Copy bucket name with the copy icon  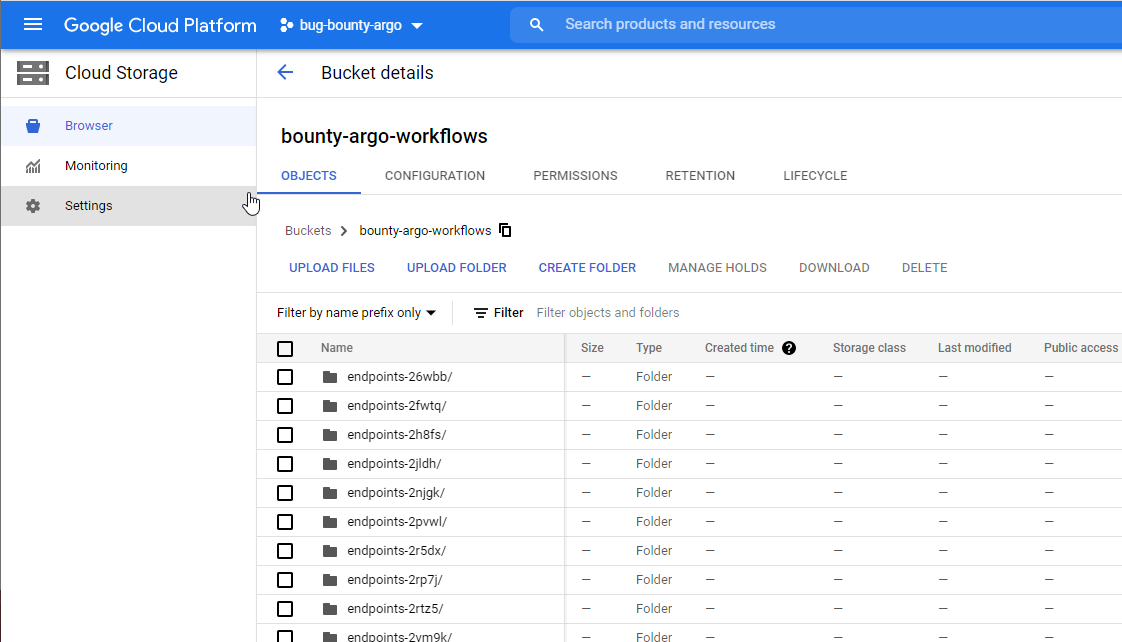(505, 230)
